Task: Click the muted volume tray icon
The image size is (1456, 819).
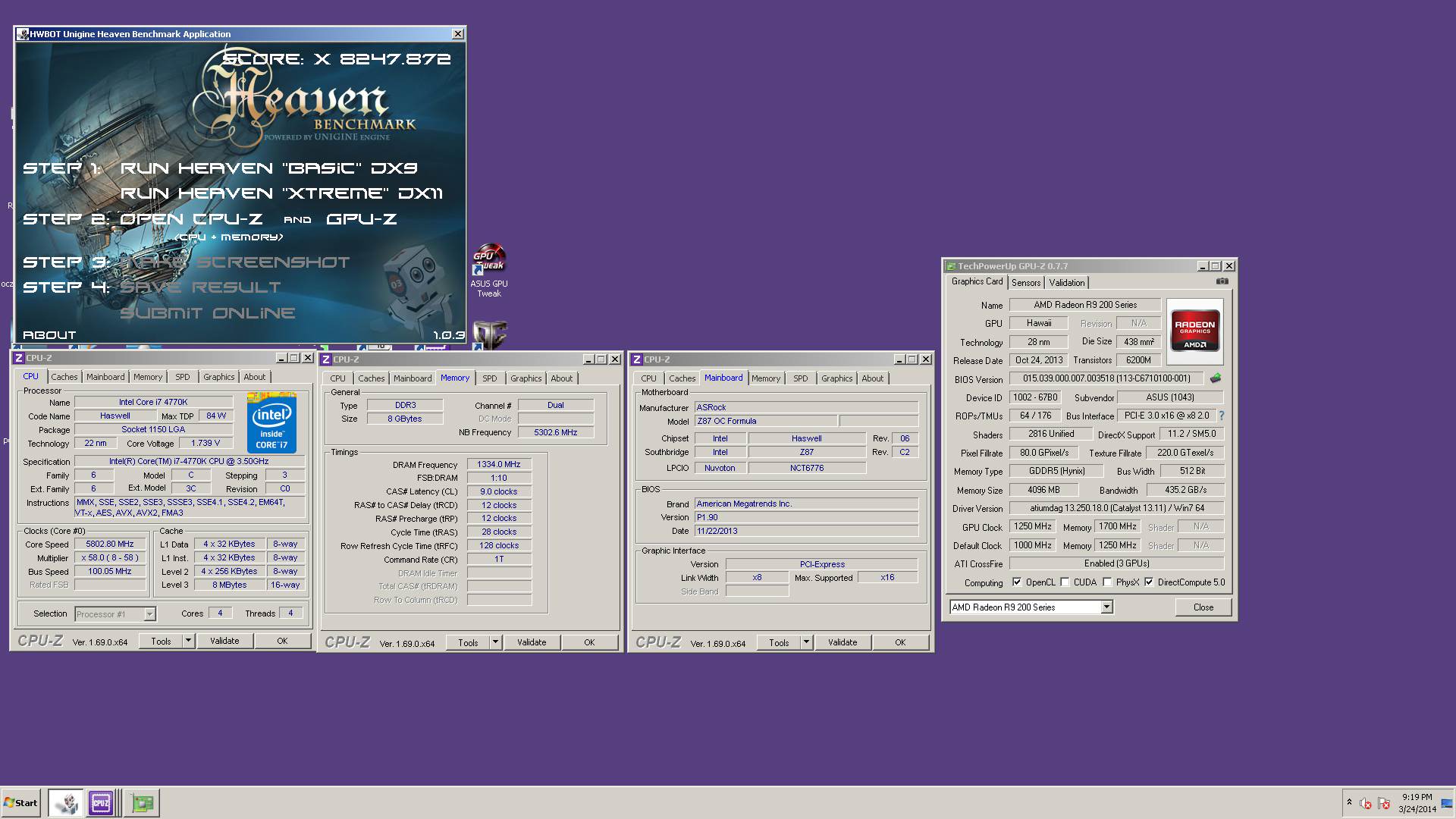Action: (x=1366, y=803)
